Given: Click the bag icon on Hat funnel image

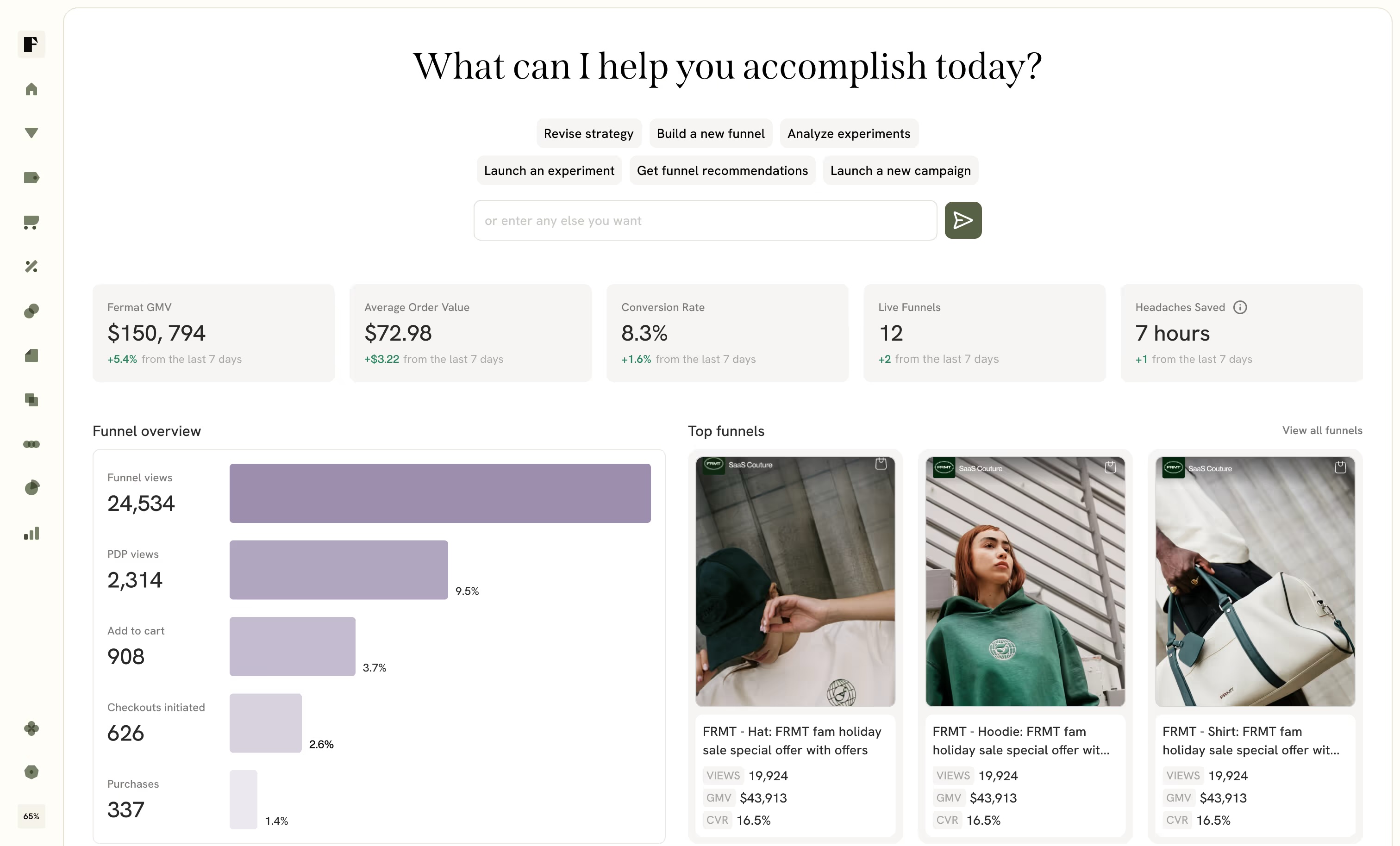Looking at the screenshot, I should pos(881,464).
